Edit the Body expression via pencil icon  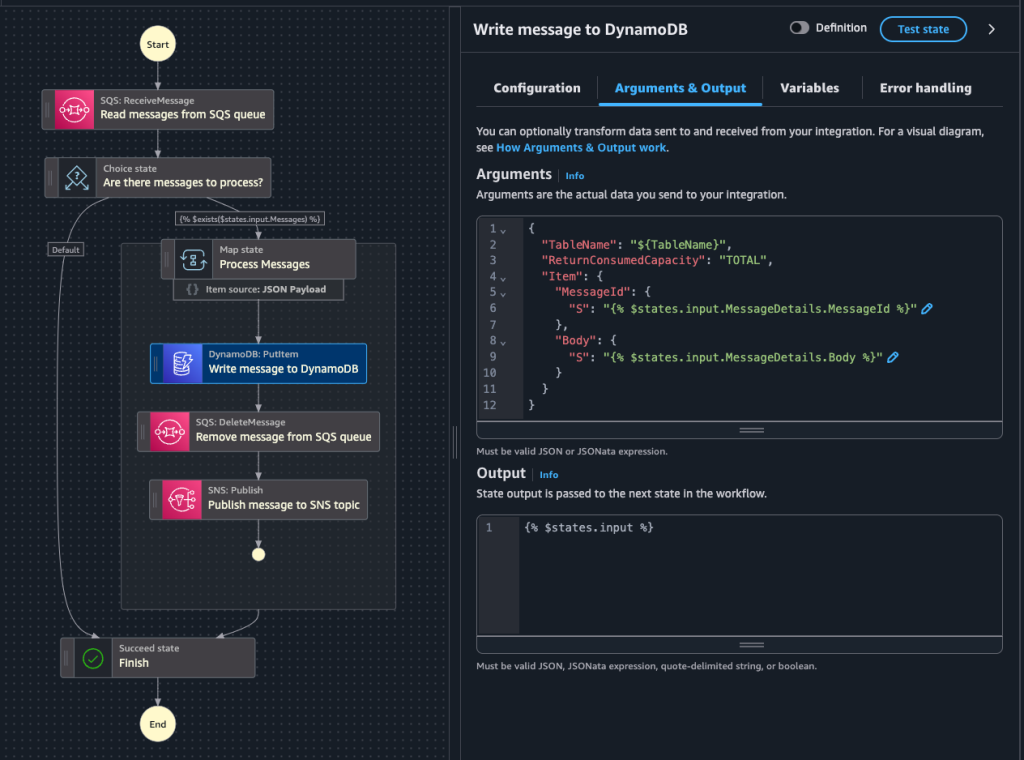893,356
